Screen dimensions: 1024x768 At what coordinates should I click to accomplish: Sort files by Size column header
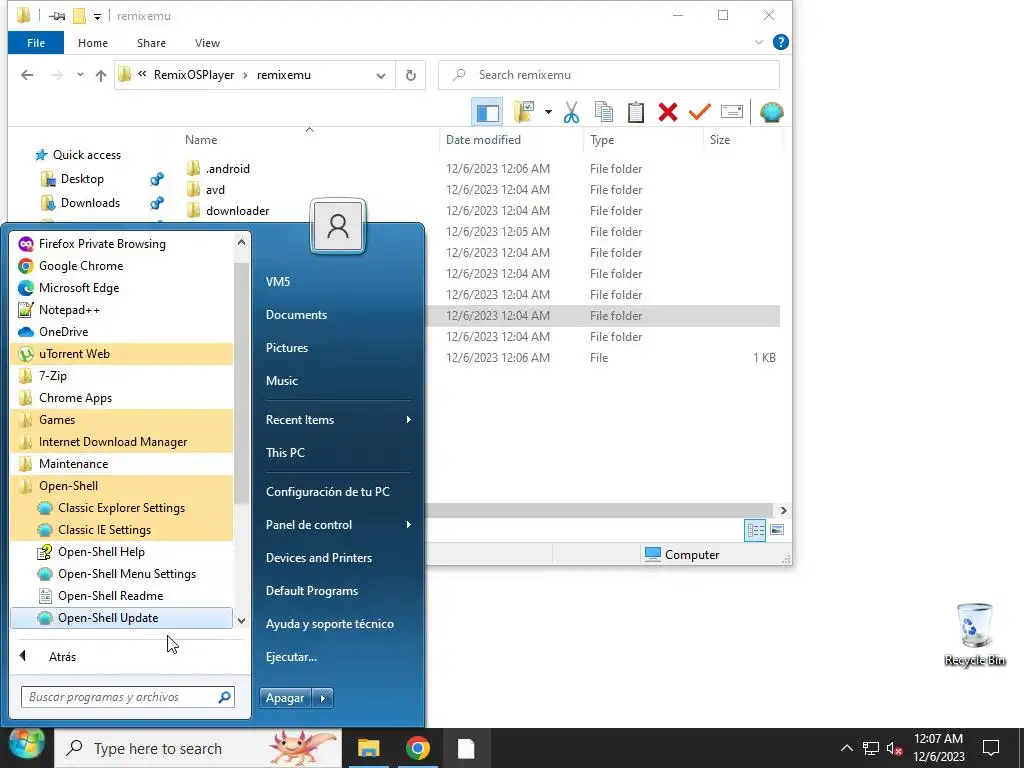click(x=720, y=140)
